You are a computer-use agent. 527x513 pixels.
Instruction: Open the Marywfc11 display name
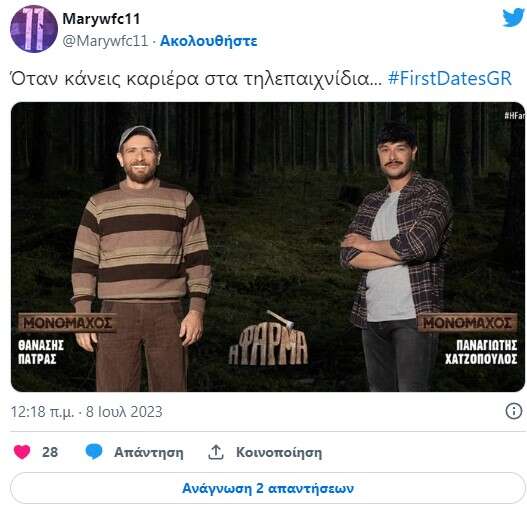pos(101,18)
